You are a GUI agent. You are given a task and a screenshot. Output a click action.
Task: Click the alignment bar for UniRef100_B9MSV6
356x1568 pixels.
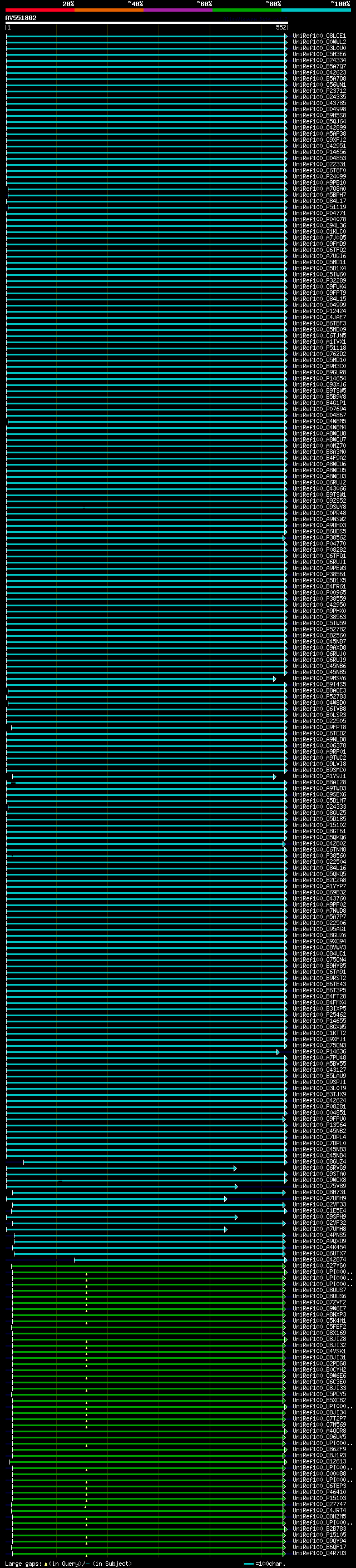(141, 679)
